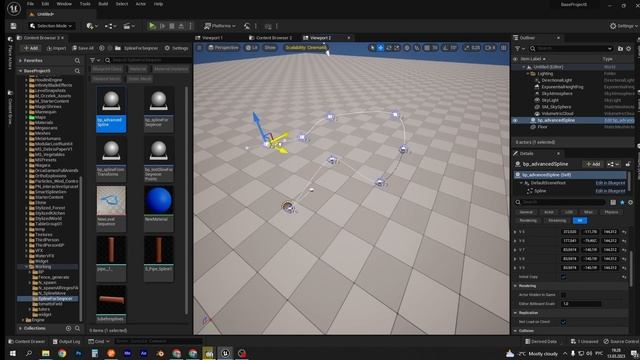Click the Unreal Engine logo icon

pyautogui.click(x=13, y=9)
